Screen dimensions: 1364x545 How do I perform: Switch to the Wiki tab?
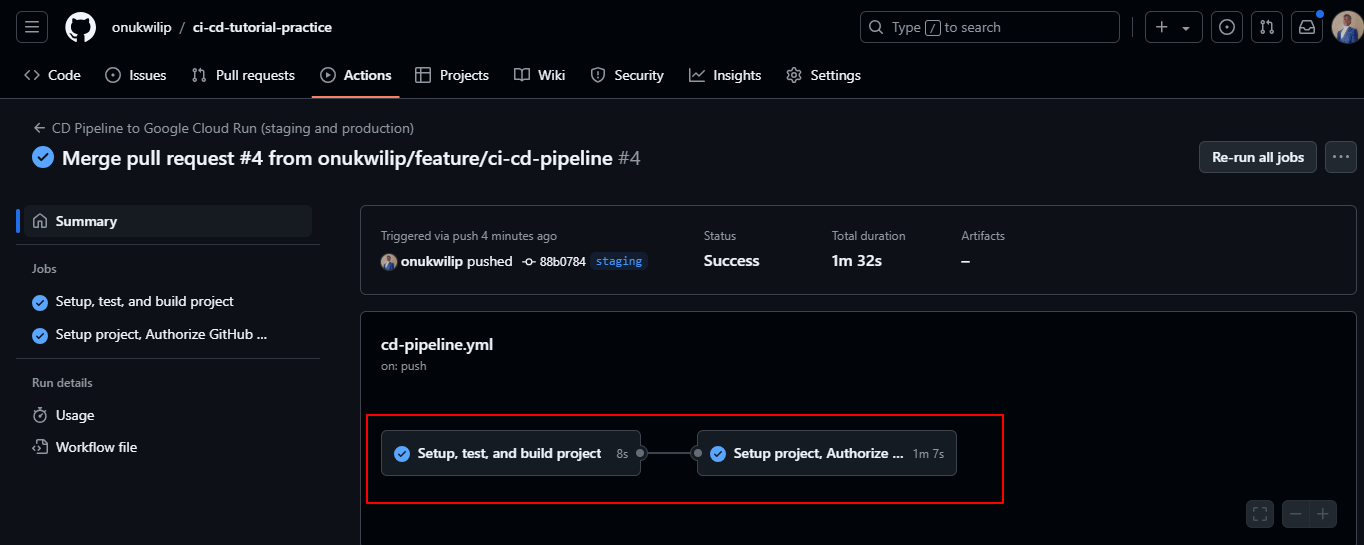coord(540,75)
